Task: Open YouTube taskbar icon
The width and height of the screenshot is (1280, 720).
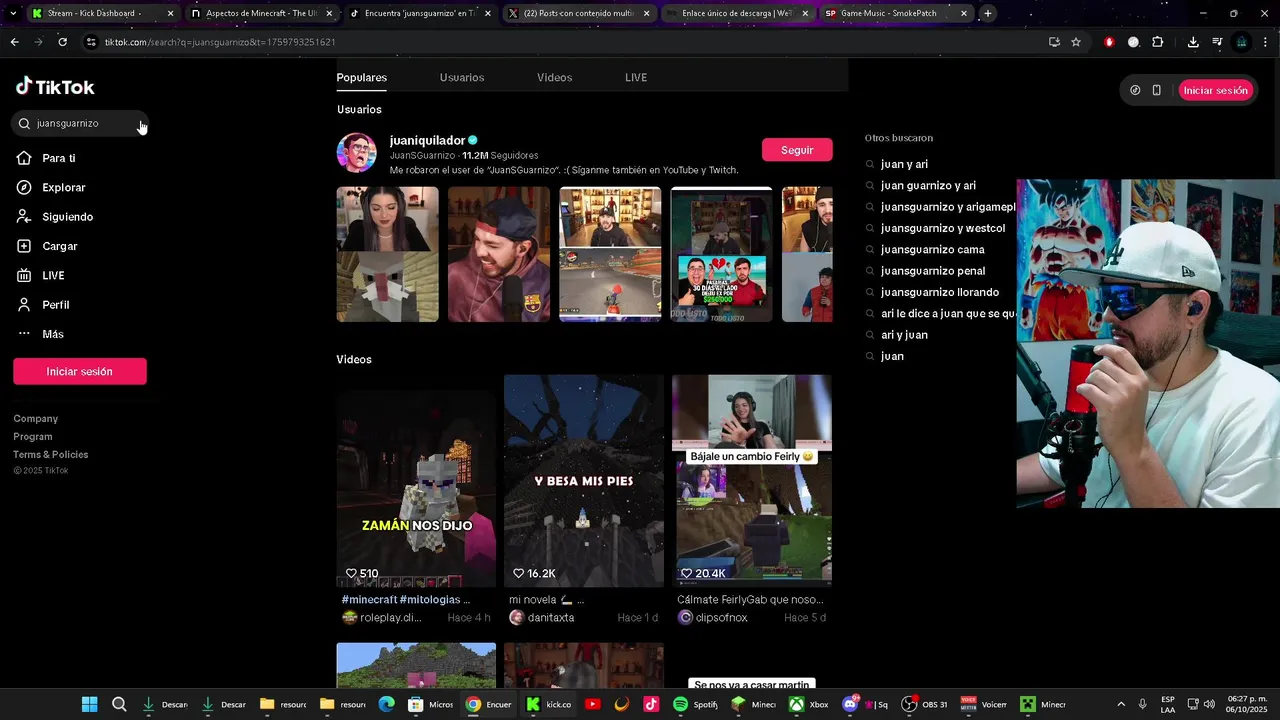Action: 592,704
